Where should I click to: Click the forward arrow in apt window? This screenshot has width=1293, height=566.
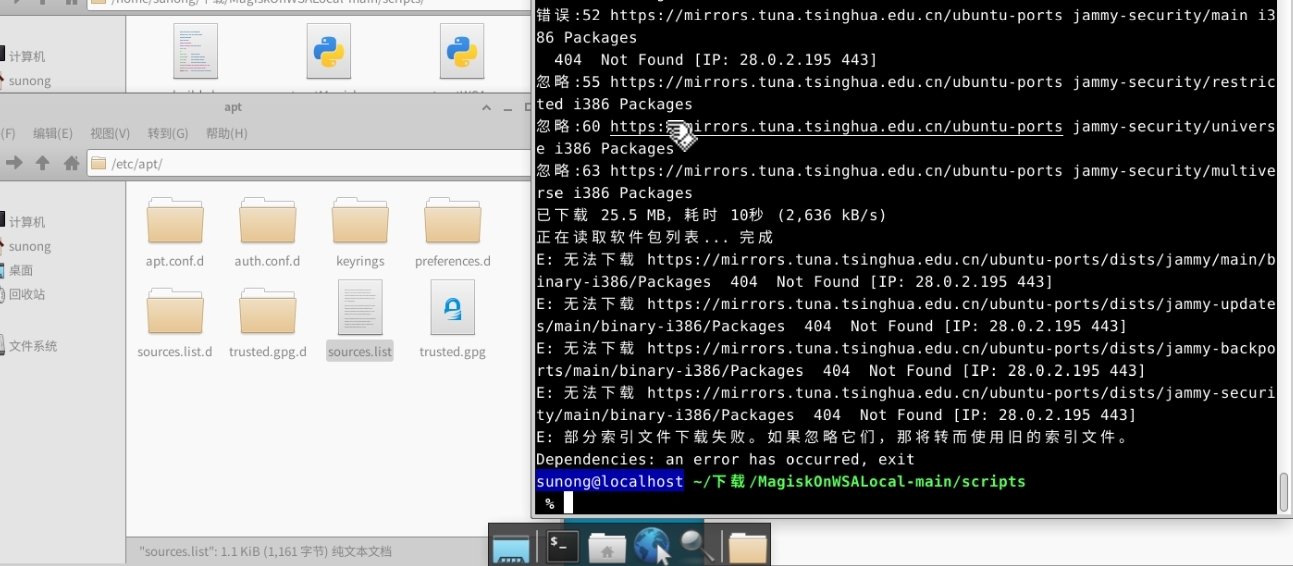(14, 162)
